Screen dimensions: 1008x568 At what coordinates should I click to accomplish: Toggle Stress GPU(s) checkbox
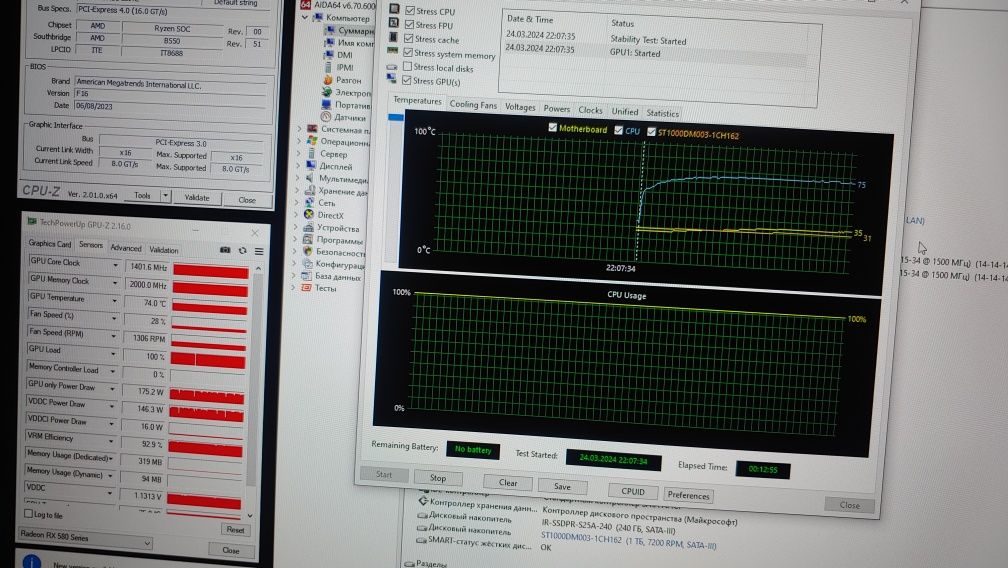[x=406, y=80]
